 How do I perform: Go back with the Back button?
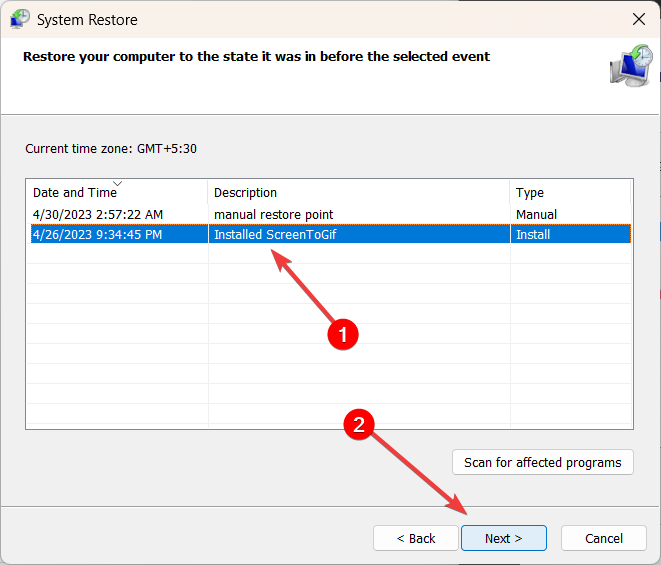[416, 538]
